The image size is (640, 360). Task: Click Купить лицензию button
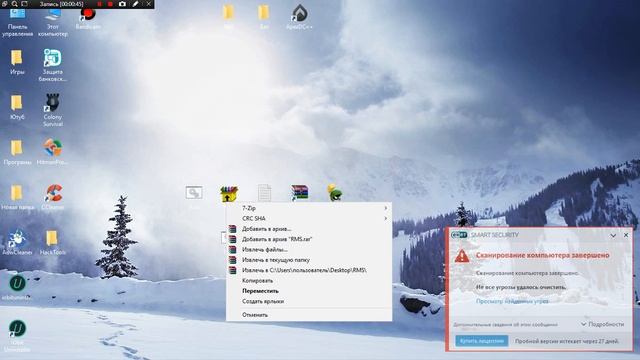point(482,341)
